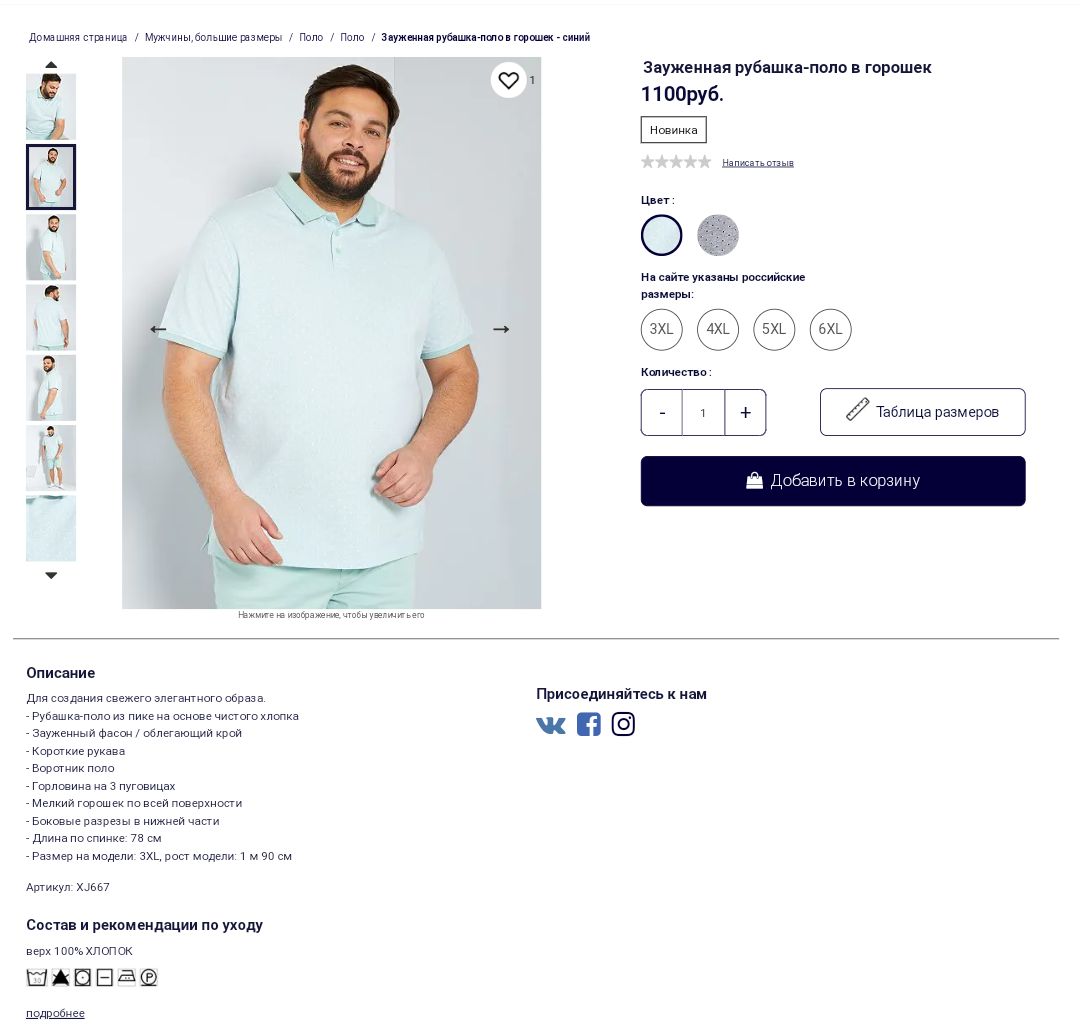Select size 5XL
Viewport: 1080px width, 1031px height.
[x=773, y=329]
